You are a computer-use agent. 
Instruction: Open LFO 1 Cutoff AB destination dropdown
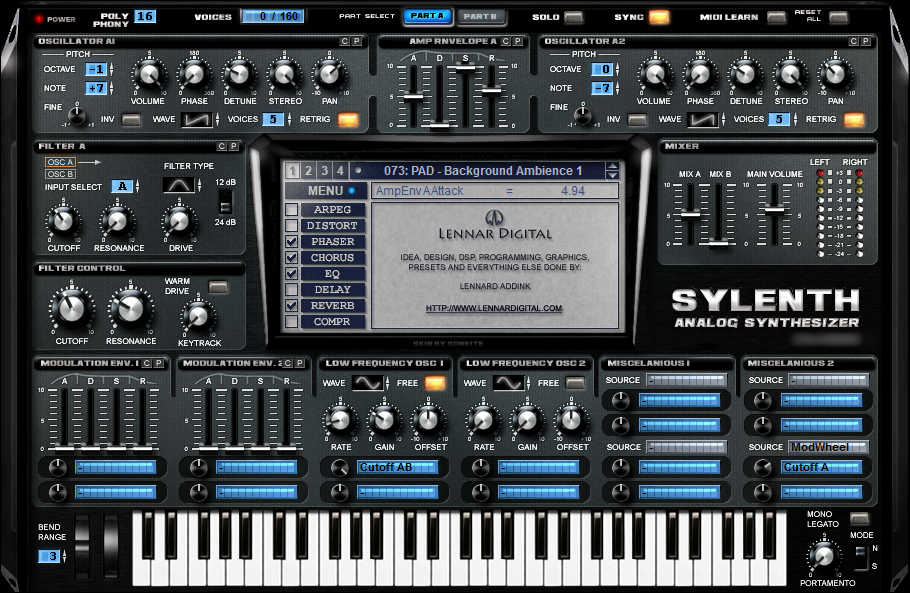click(x=398, y=467)
